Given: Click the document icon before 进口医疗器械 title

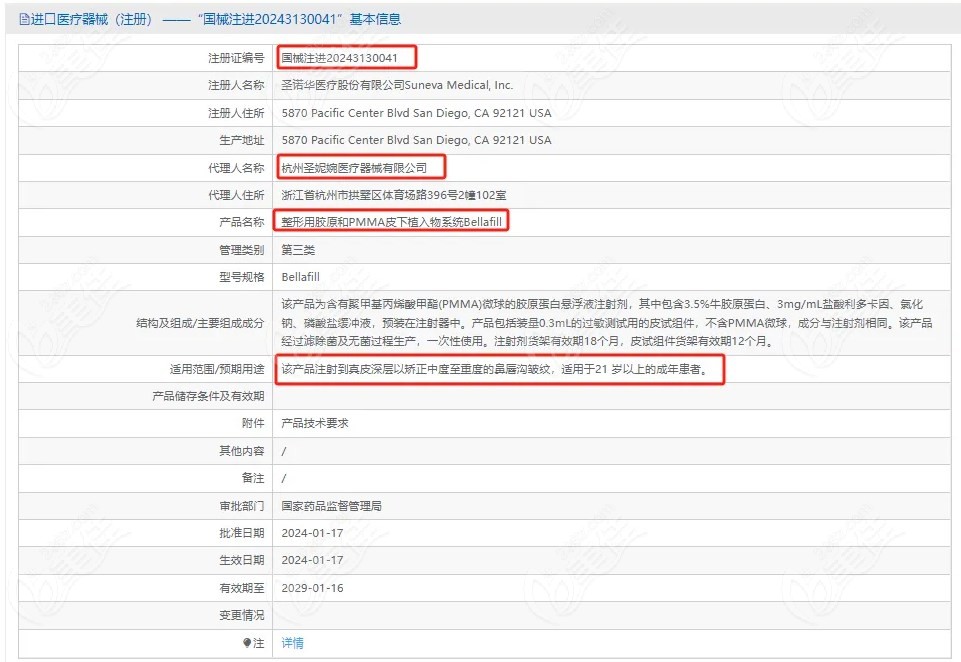Looking at the screenshot, I should [24, 19].
